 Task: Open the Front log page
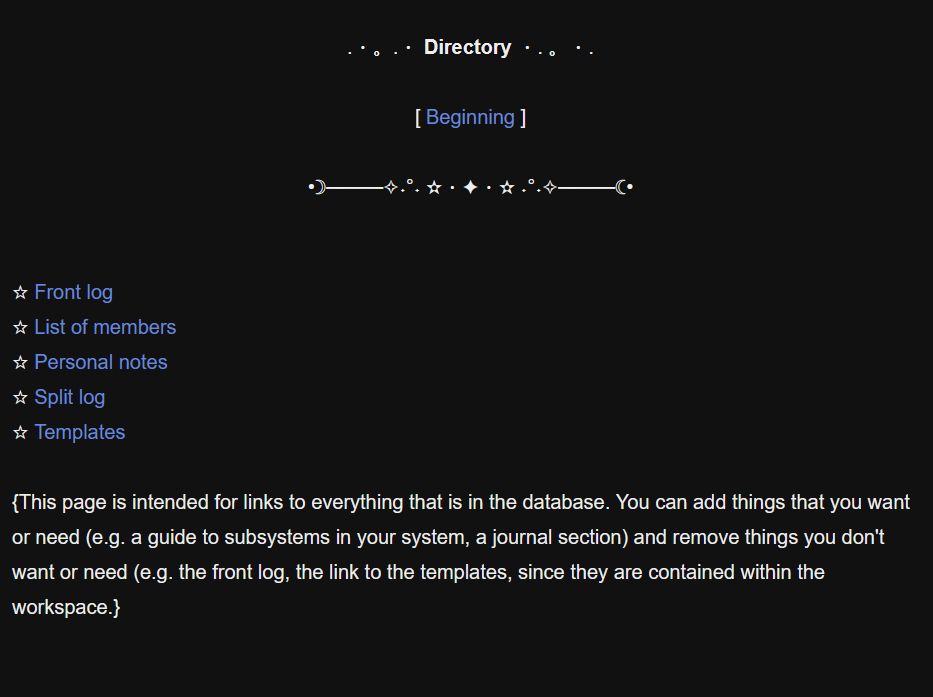[73, 292]
